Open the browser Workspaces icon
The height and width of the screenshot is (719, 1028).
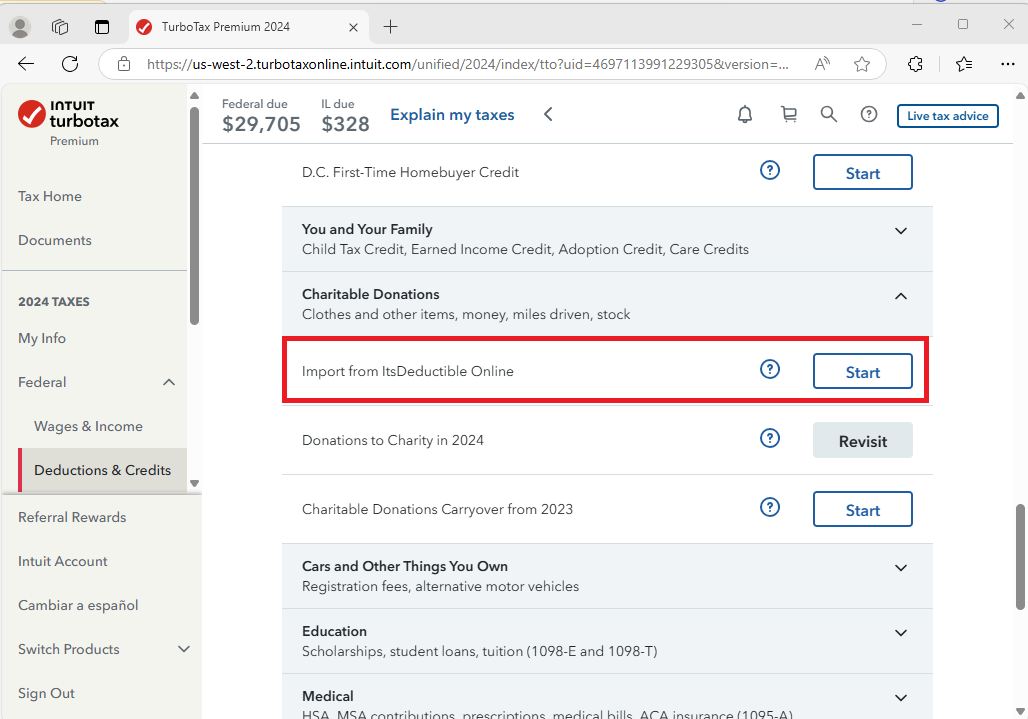point(60,27)
